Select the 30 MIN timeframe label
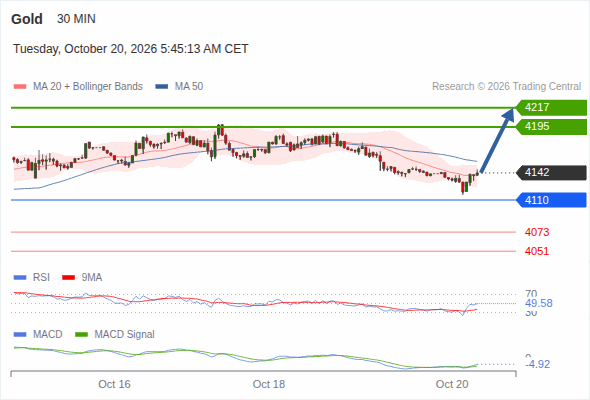This screenshot has width=590, height=400. 76,19
